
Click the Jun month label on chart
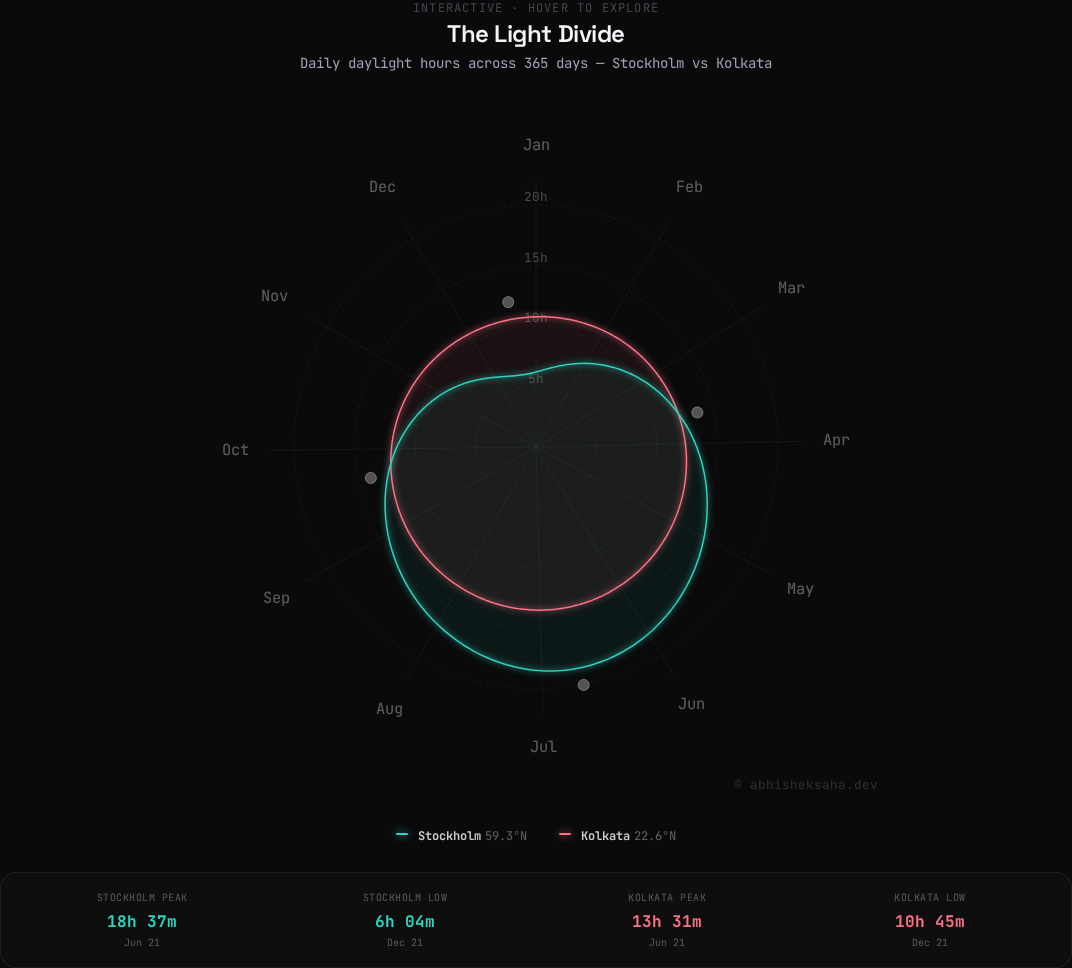(691, 704)
